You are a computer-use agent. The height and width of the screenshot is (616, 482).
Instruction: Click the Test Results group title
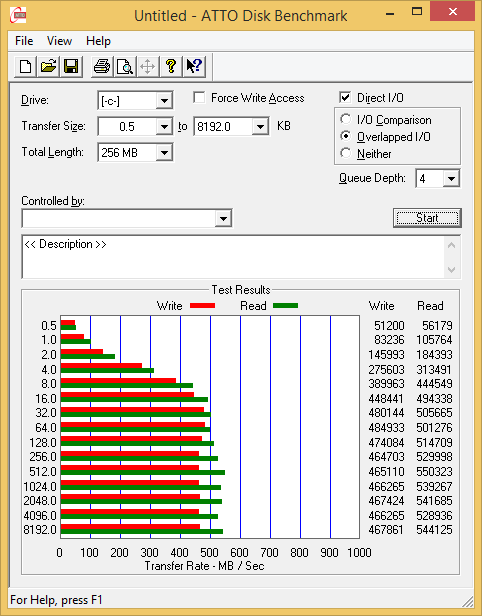pyautogui.click(x=241, y=290)
